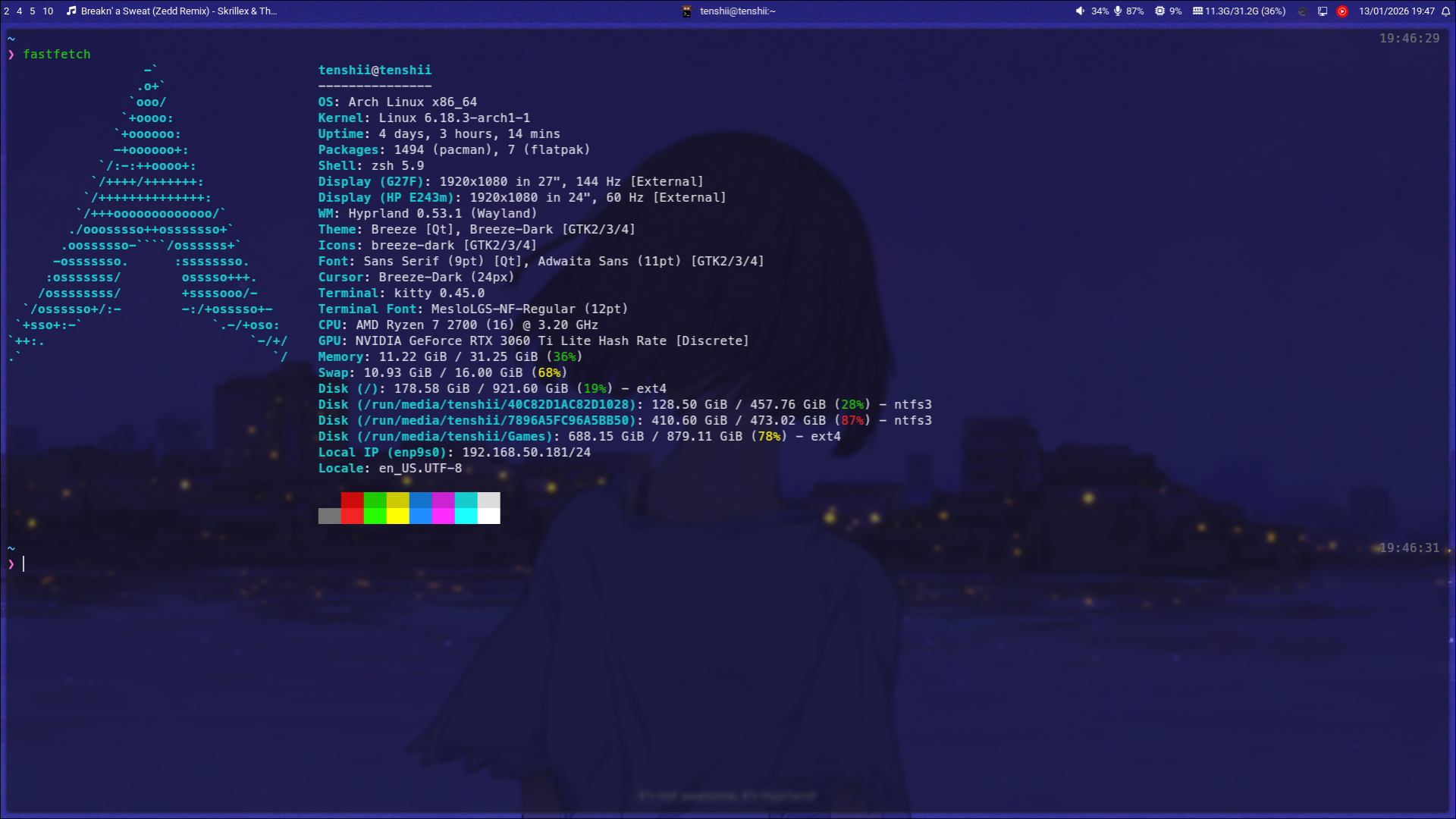Toggle do not disturb with the bell icon
The image size is (1456, 819).
(x=1446, y=11)
